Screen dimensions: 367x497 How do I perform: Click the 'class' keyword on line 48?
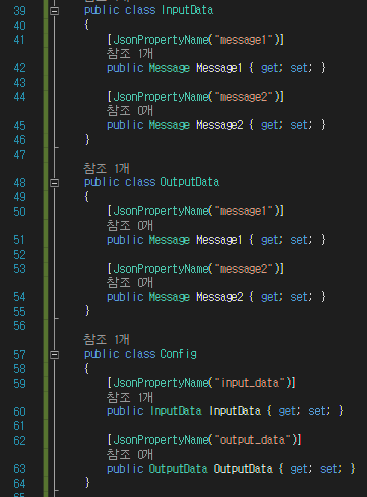pos(140,182)
